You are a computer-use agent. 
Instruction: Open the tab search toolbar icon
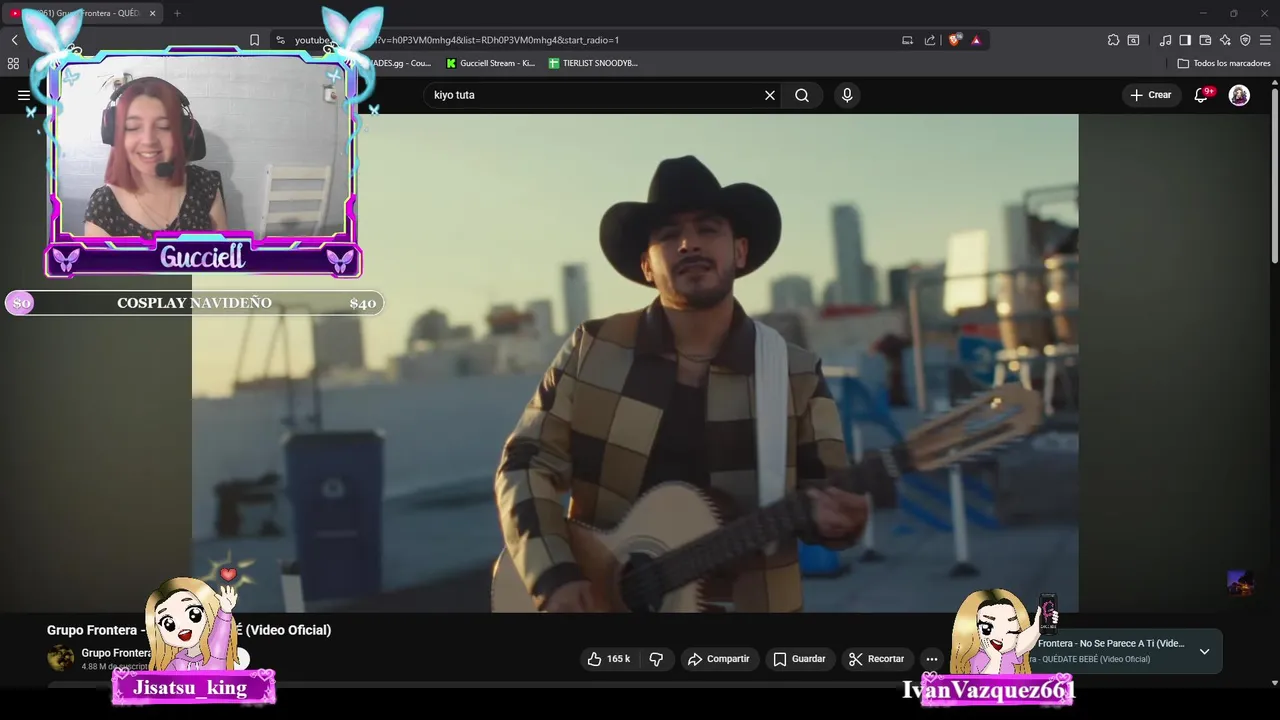[1133, 40]
